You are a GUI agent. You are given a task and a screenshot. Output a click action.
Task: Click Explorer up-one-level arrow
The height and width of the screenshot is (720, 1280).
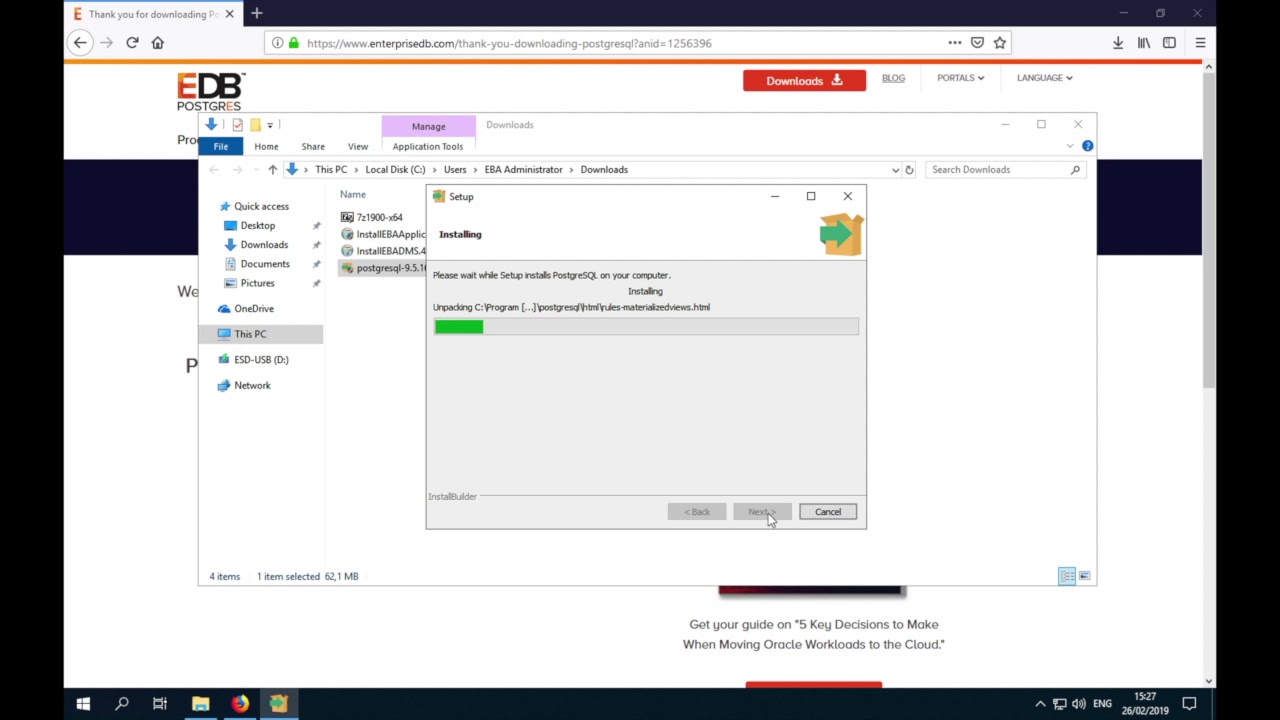[272, 170]
